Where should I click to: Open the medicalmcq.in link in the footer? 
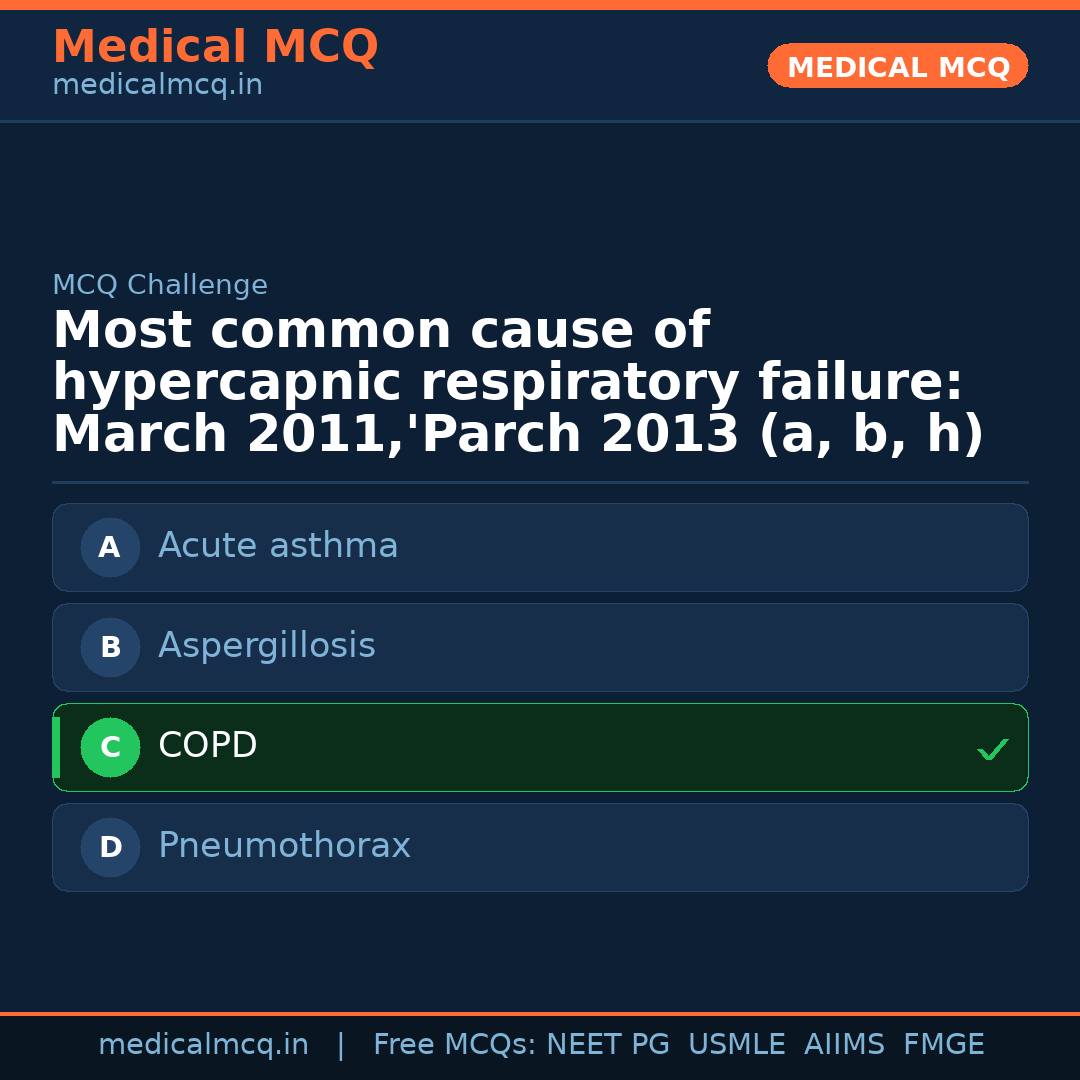pyautogui.click(x=203, y=1045)
